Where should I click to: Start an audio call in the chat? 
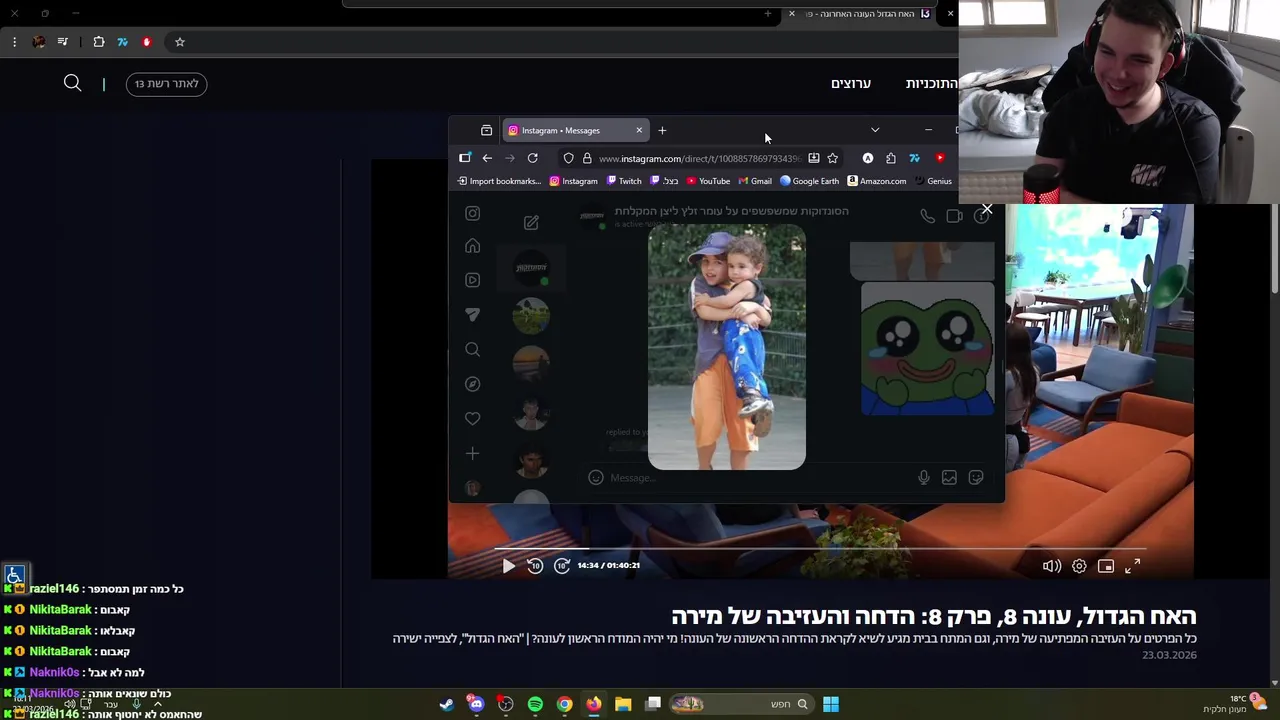927,216
